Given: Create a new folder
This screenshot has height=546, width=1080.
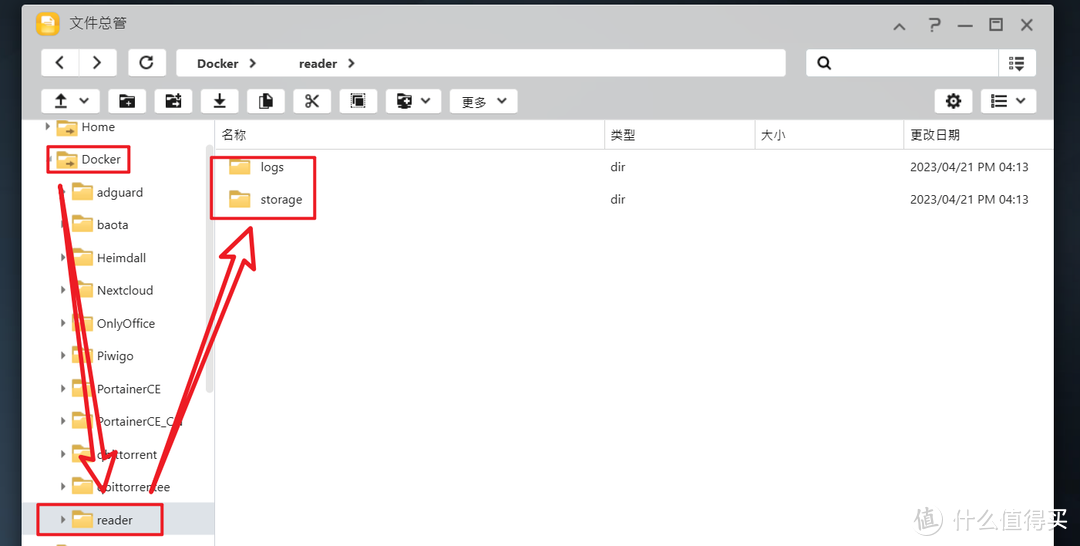Looking at the screenshot, I should [x=127, y=101].
